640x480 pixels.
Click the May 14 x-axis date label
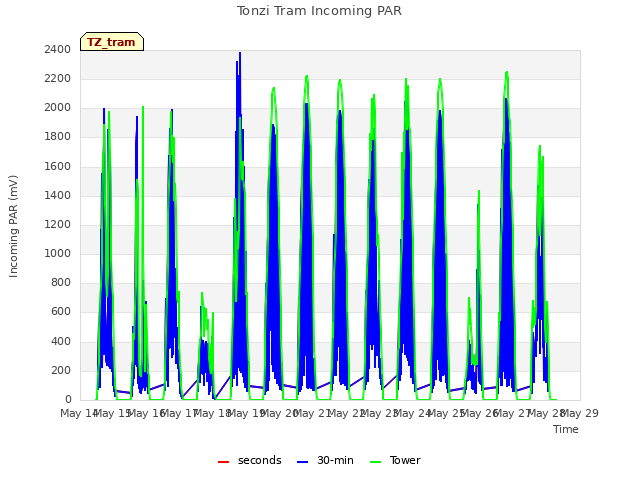pyautogui.click(x=78, y=413)
